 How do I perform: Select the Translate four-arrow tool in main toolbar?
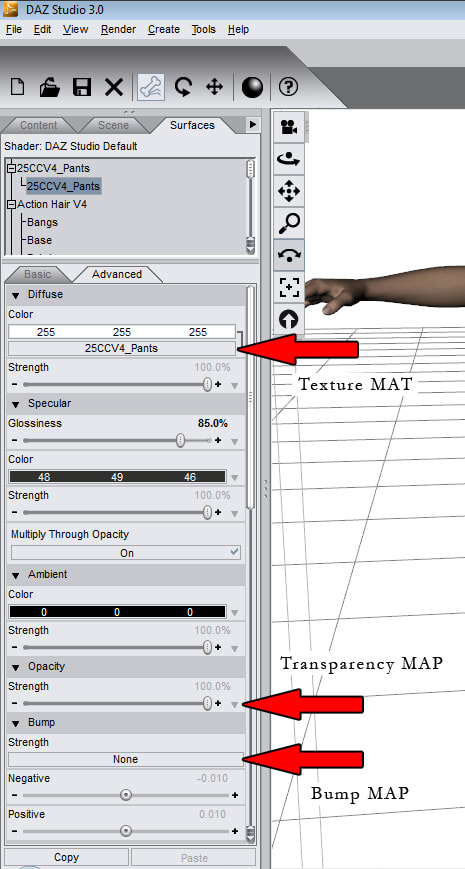tap(214, 87)
